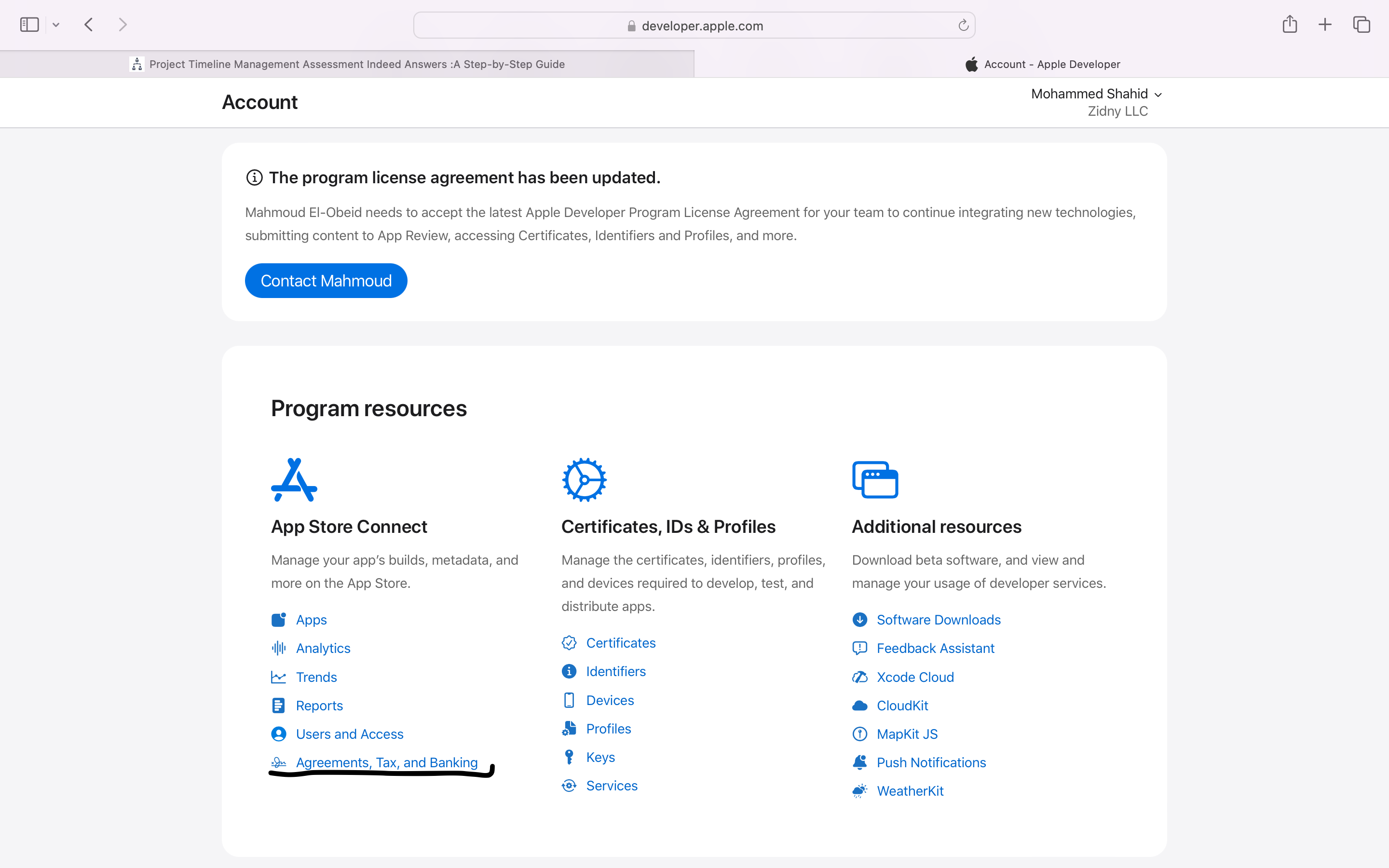The image size is (1389, 868).
Task: Click the Xcode Cloud icon
Action: click(859, 677)
